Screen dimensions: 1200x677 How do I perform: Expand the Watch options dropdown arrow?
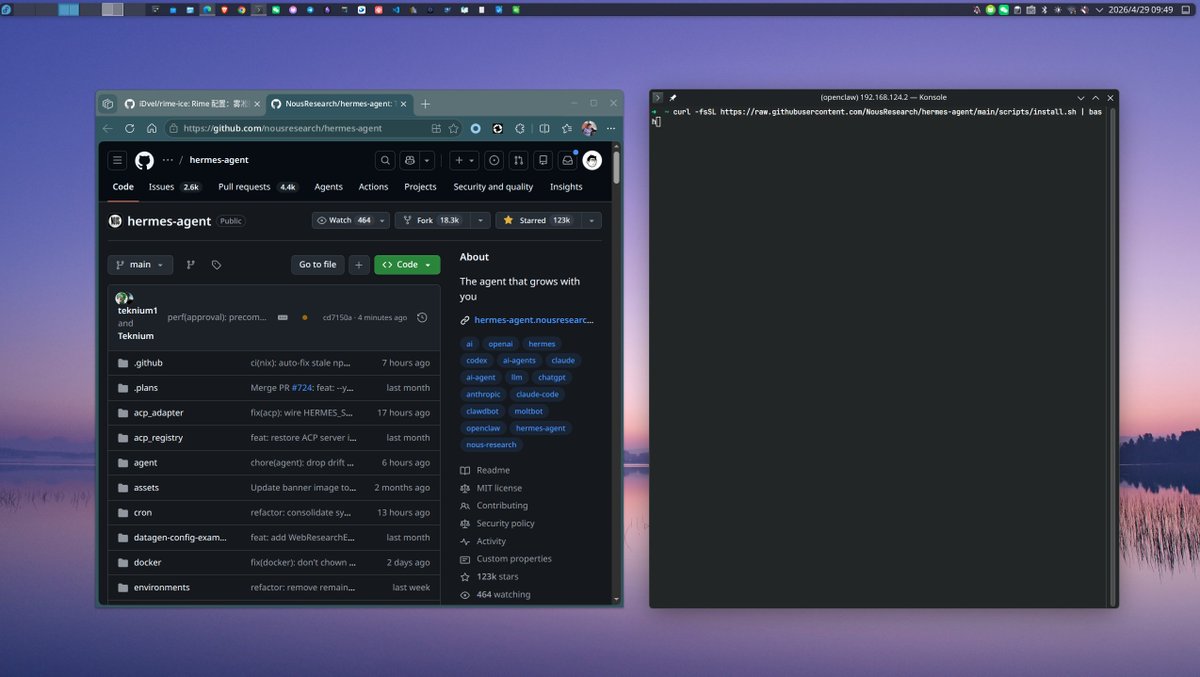point(383,220)
